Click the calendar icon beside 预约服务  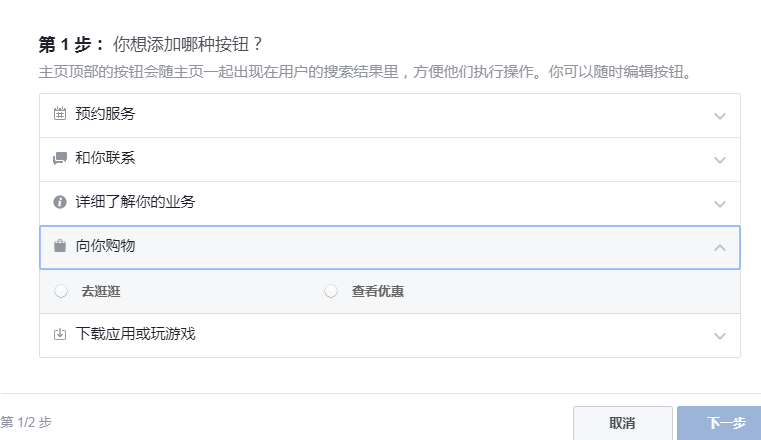[x=60, y=114]
